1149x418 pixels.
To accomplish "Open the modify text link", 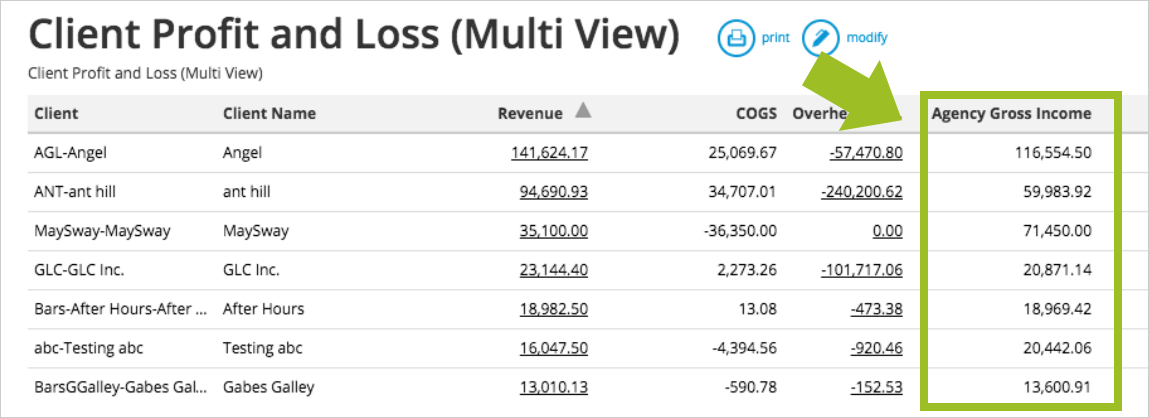I will [x=866, y=38].
